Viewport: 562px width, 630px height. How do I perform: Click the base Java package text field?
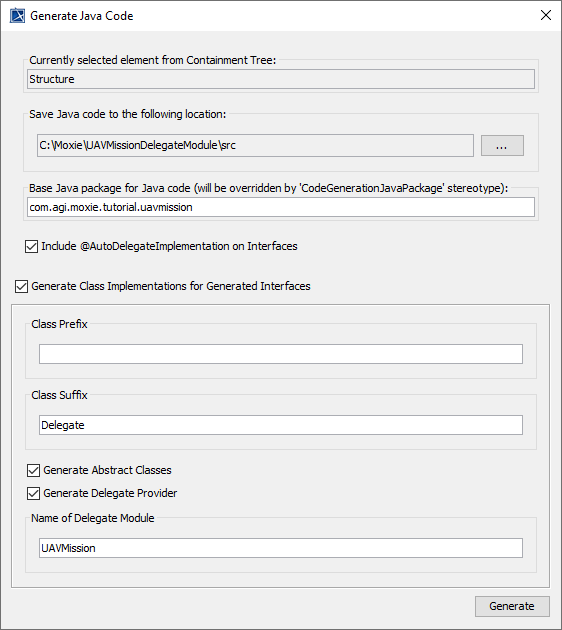281,207
